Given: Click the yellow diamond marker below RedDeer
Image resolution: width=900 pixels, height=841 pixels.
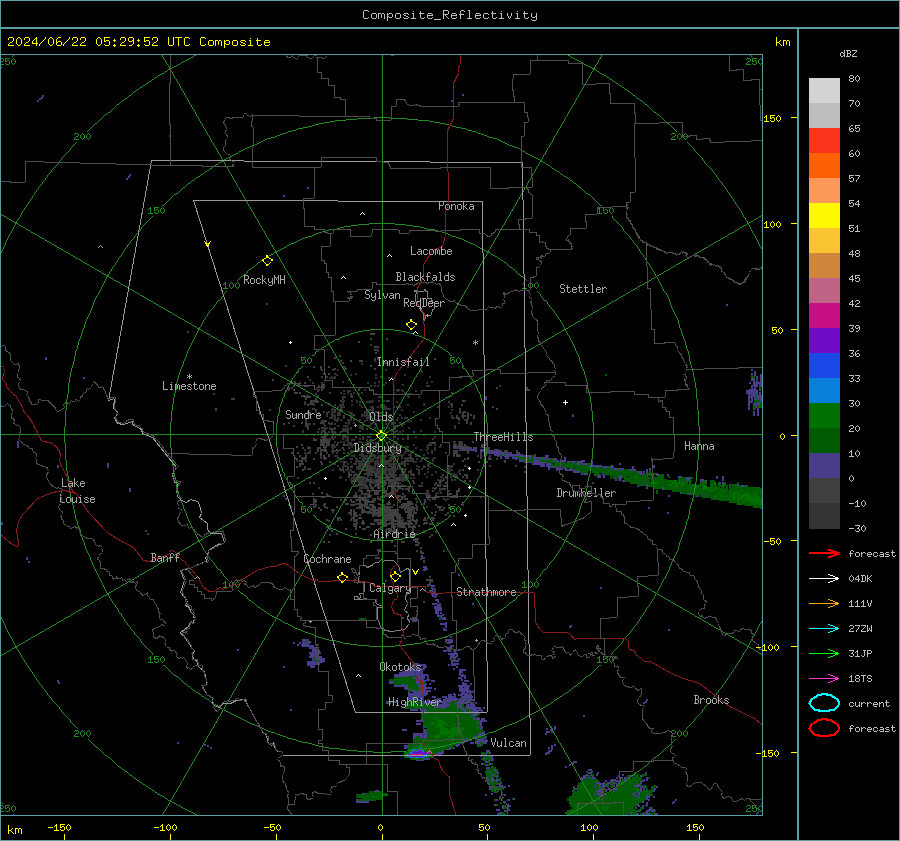Looking at the screenshot, I should (x=412, y=325).
